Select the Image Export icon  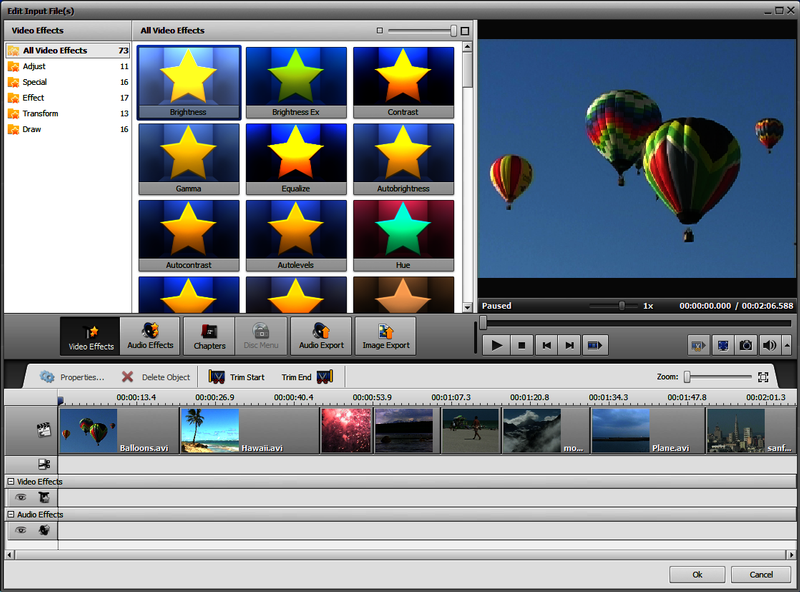[385, 335]
